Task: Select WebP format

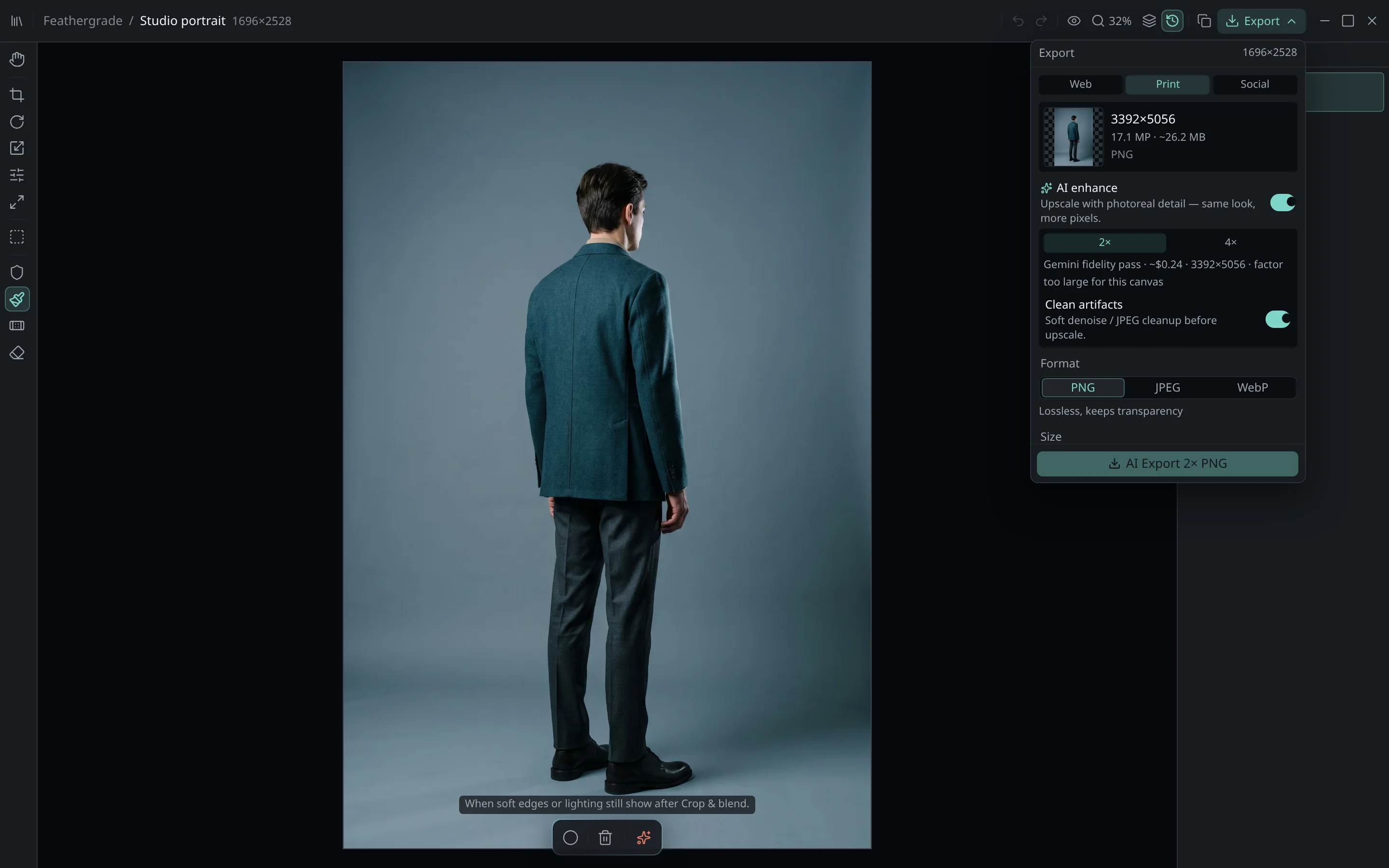Action: [1253, 388]
